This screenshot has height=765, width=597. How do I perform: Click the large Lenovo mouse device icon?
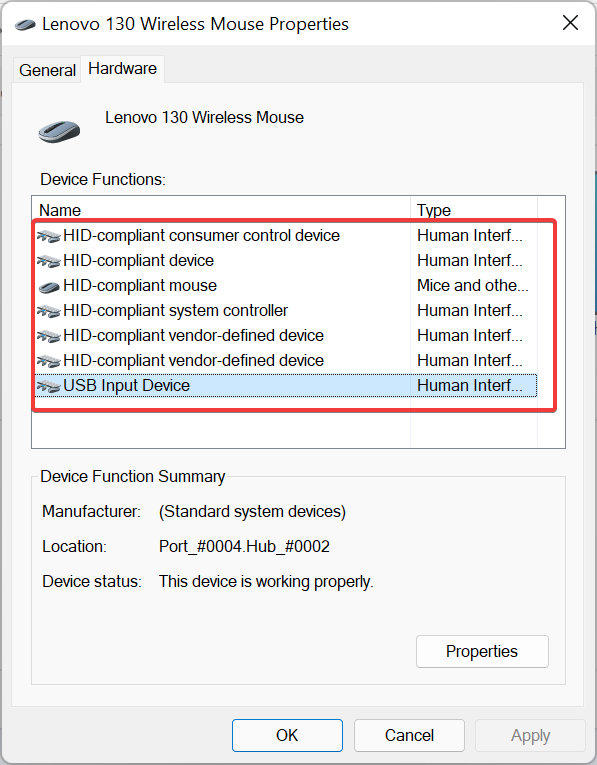[x=59, y=132]
